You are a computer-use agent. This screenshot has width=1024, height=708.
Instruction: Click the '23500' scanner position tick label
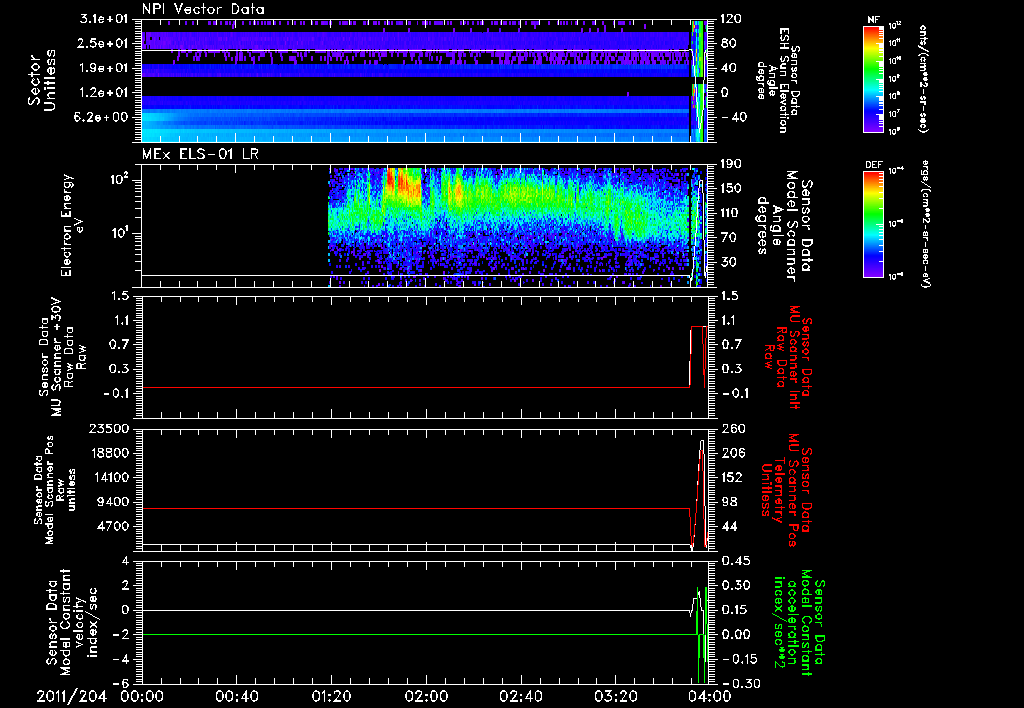coord(110,429)
